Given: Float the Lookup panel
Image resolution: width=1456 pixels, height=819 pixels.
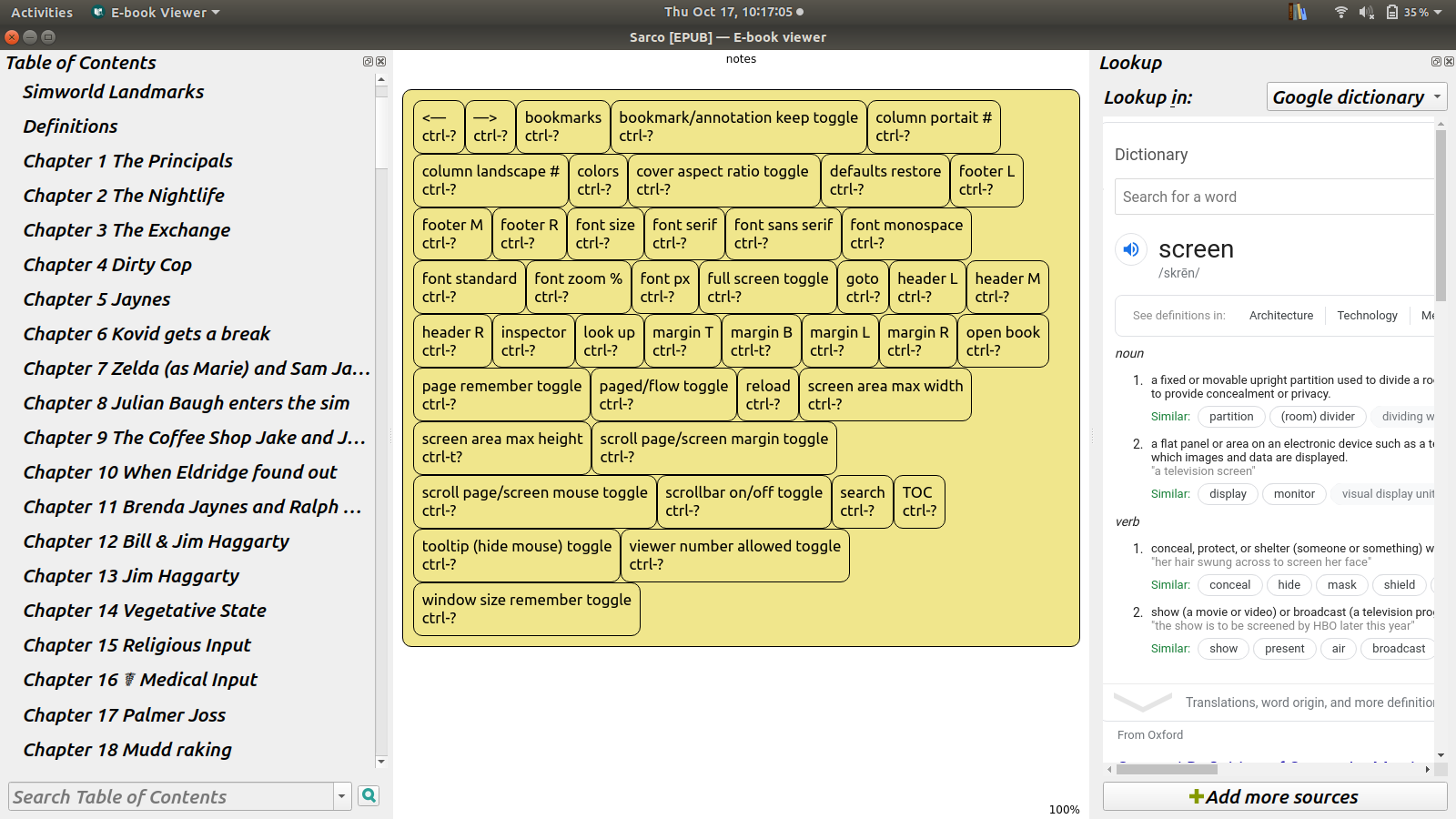Looking at the screenshot, I should (x=1436, y=62).
